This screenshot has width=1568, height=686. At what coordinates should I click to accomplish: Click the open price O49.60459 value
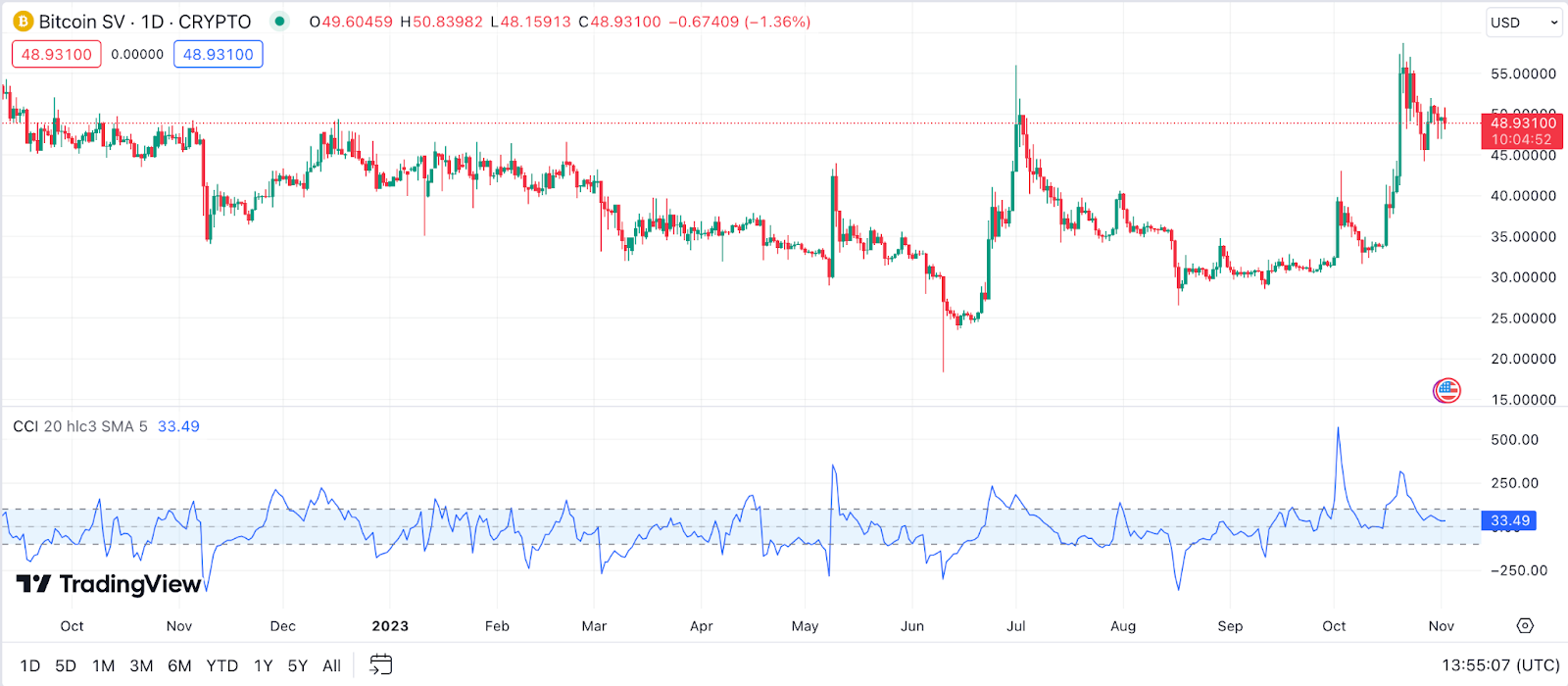coord(351,22)
